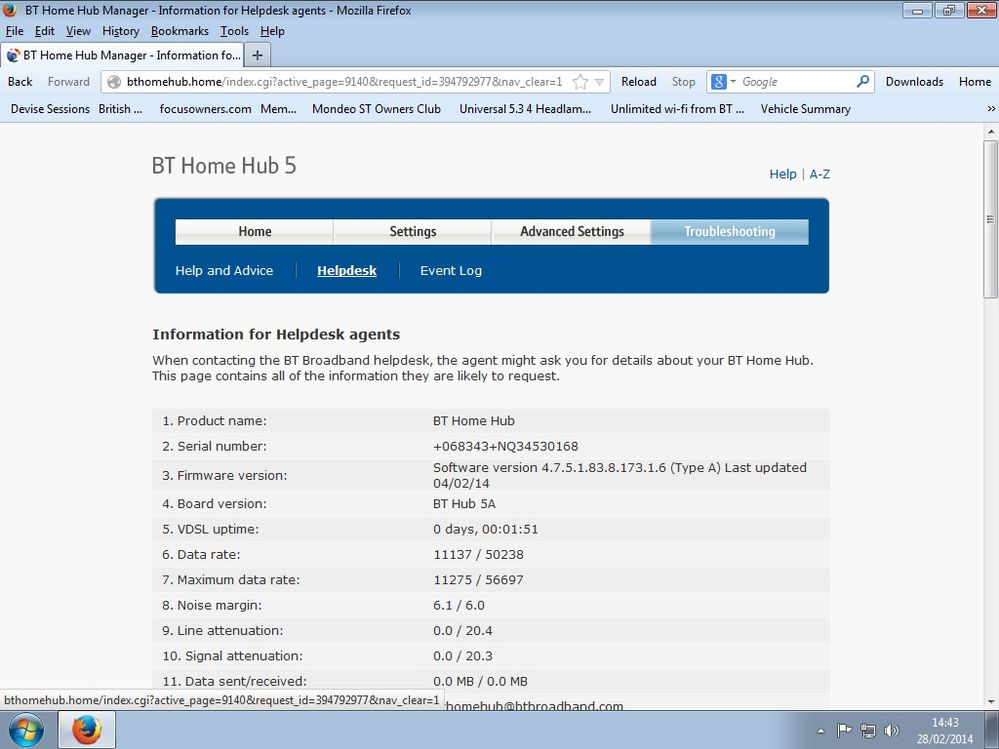The height and width of the screenshot is (749, 999).
Task: Select the BT Home Hub Manager tab
Action: point(122,55)
